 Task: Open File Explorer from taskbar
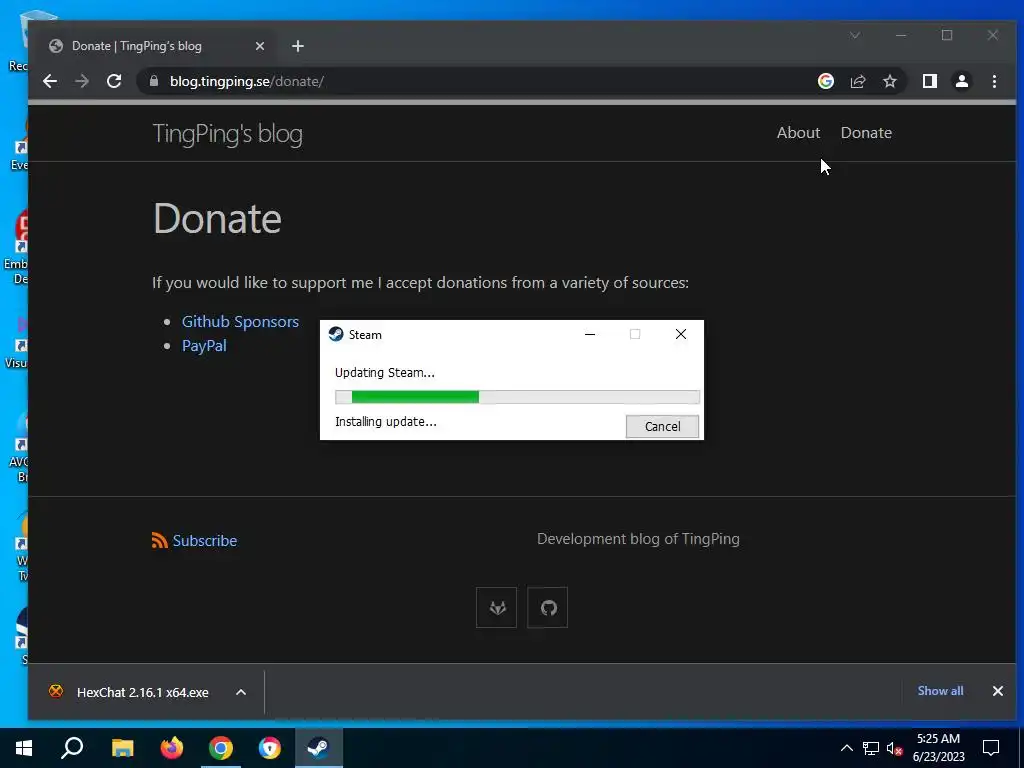pyautogui.click(x=122, y=748)
